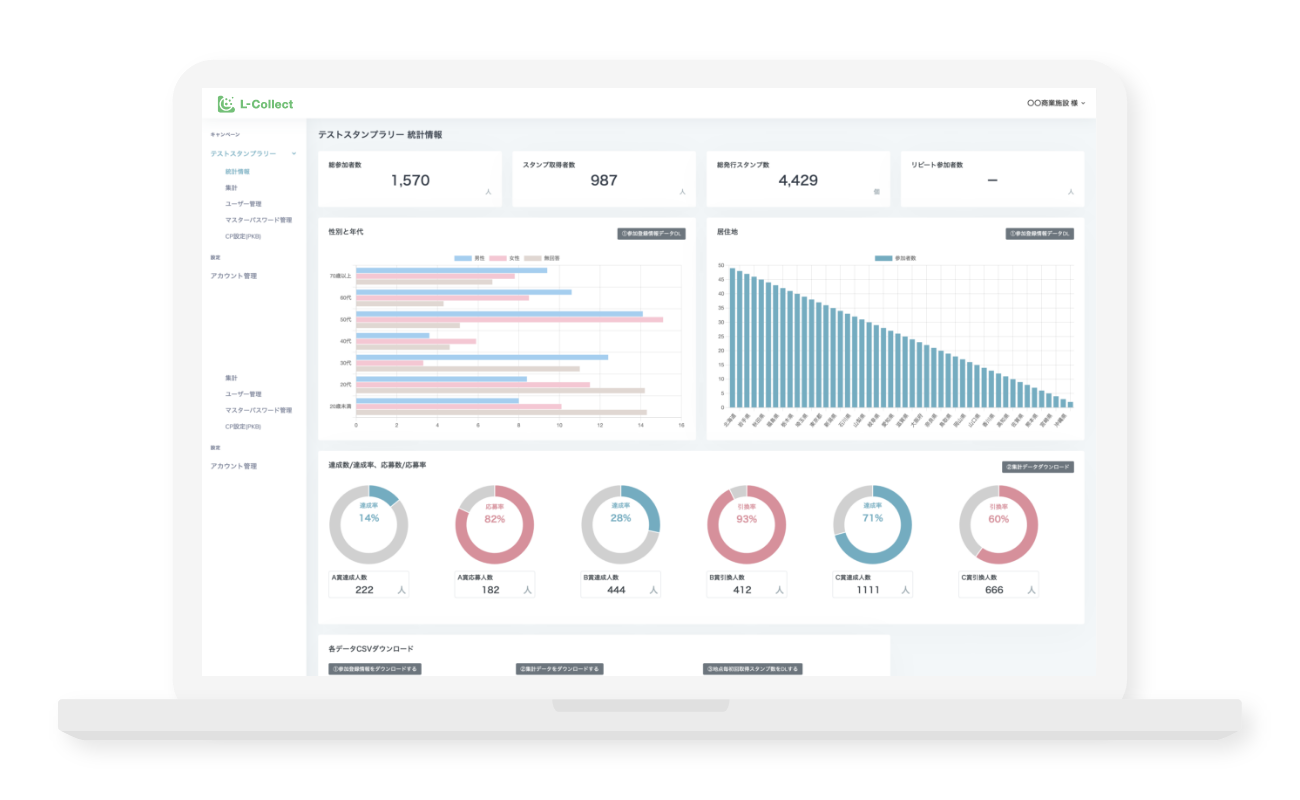Toggle the 参加者数 legend in 居住地 chart
This screenshot has width=1300, height=800.
[x=895, y=258]
